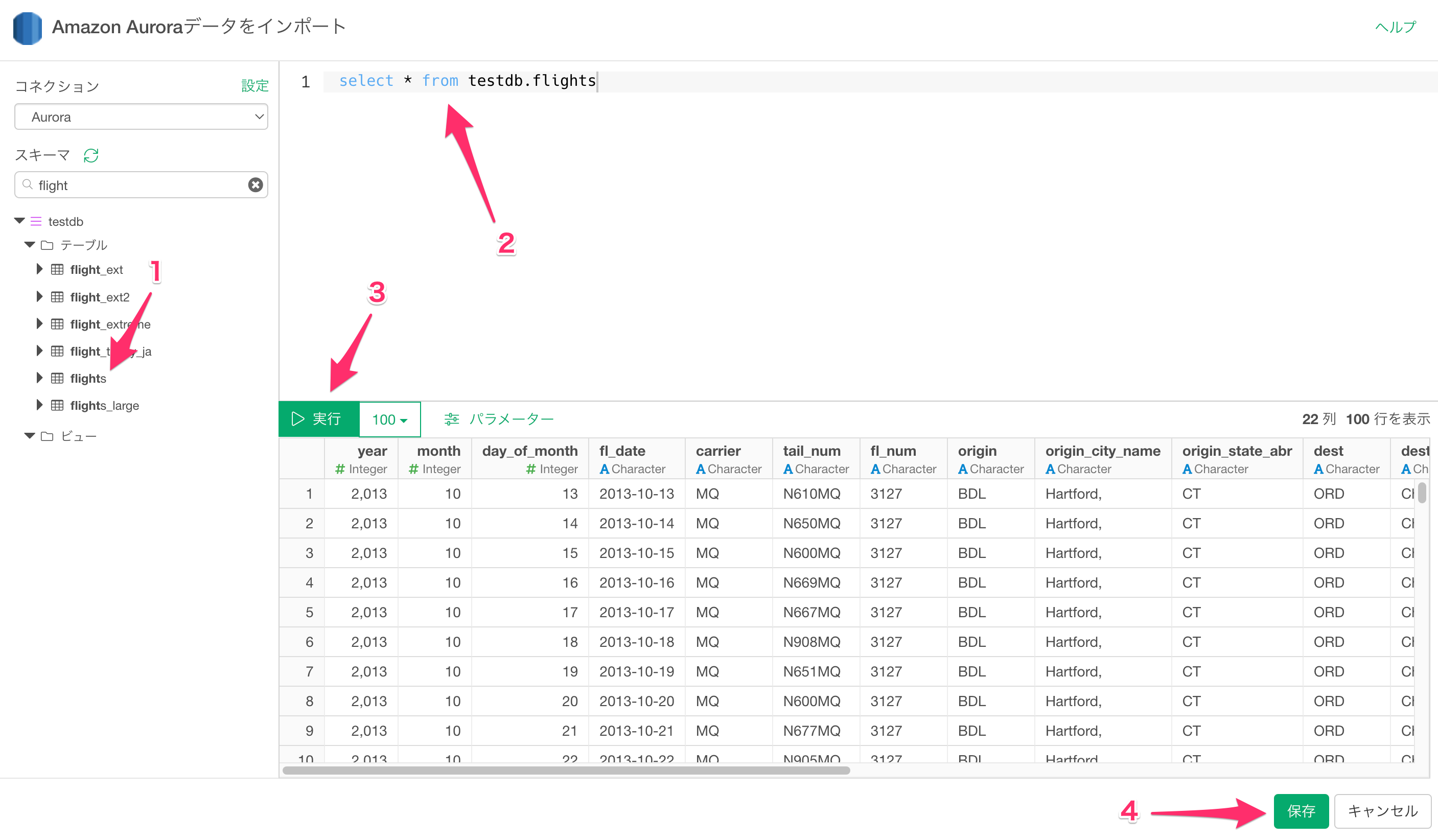
Task: Click cell N677MQ in row 9
Action: tap(816, 731)
